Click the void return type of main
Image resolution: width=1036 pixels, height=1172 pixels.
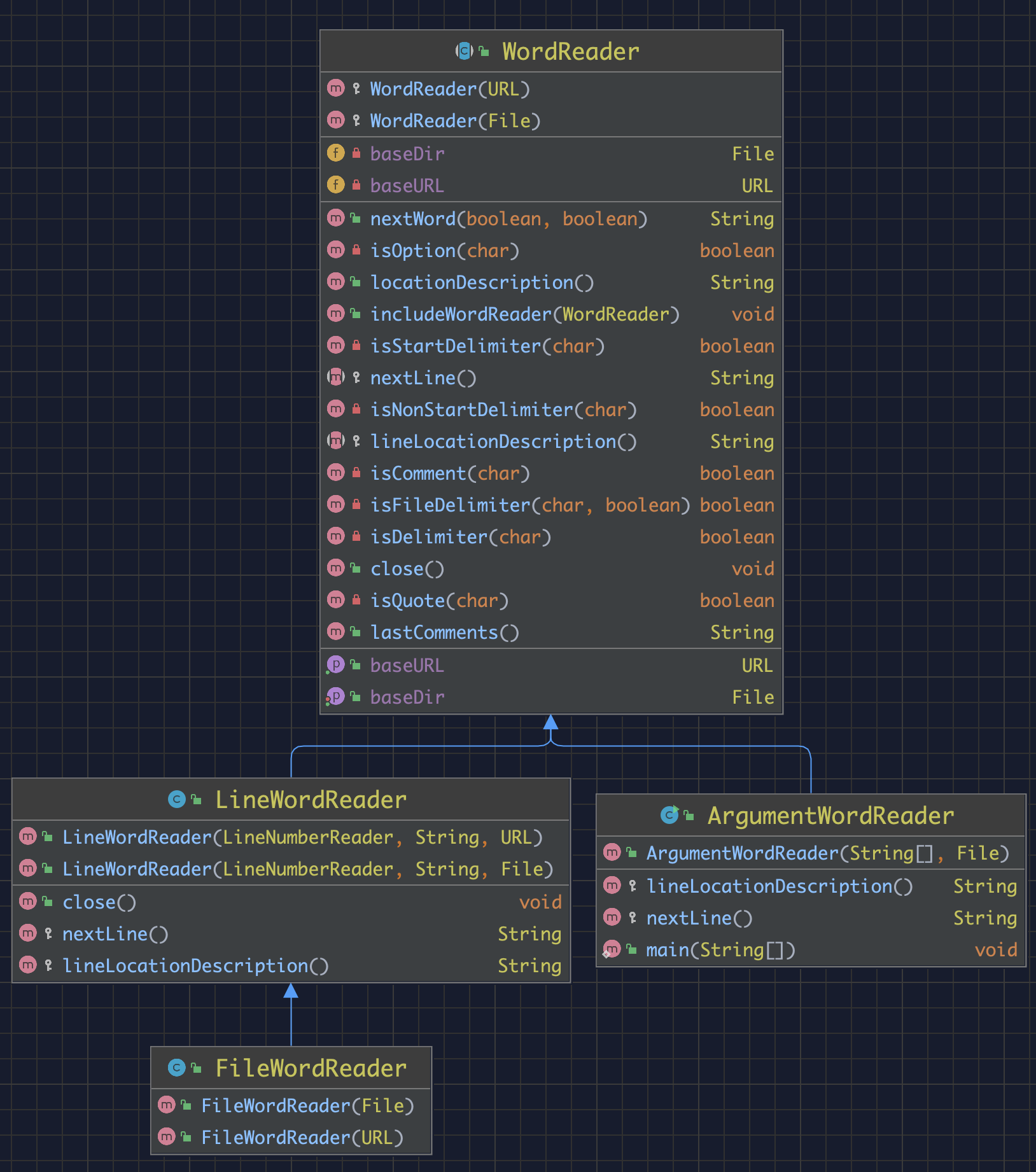(996, 950)
